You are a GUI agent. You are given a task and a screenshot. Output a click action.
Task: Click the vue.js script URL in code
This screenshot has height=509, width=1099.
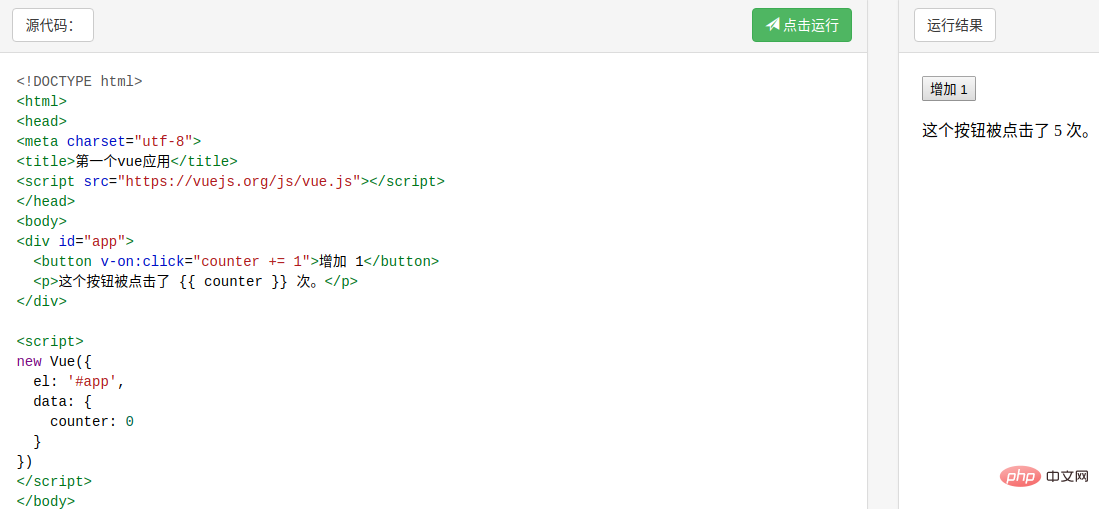pos(239,181)
